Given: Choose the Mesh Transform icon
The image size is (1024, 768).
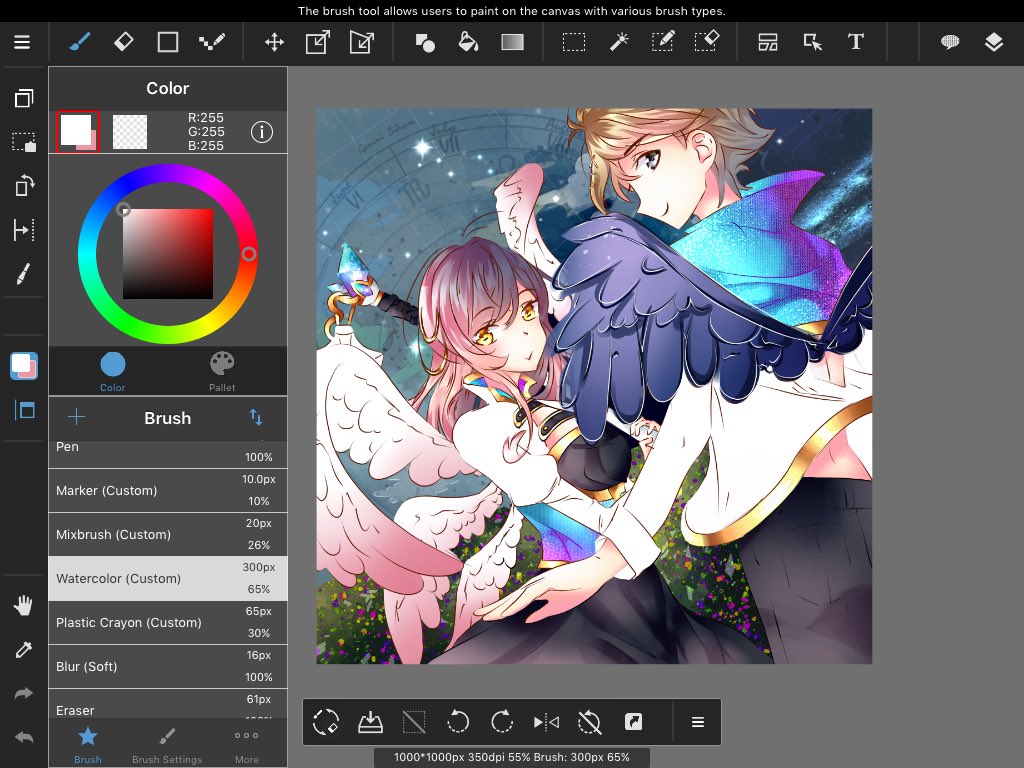Looking at the screenshot, I should (x=361, y=42).
